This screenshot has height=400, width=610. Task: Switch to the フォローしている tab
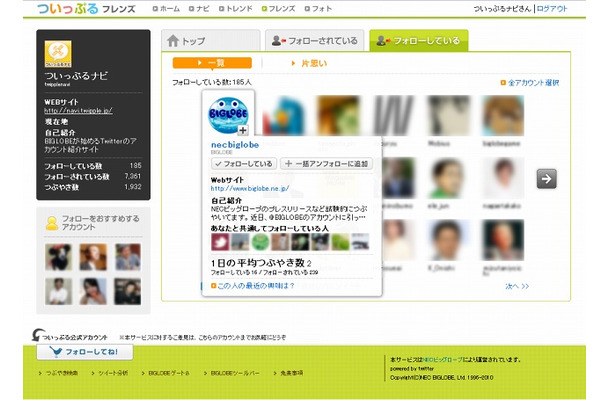coord(419,40)
